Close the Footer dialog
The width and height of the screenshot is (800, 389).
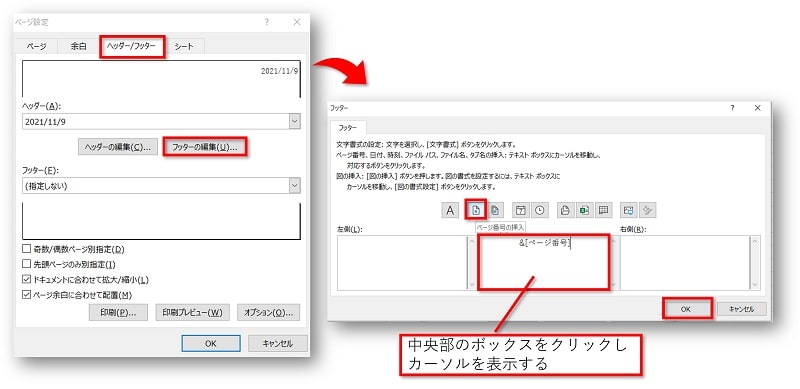coord(757,108)
